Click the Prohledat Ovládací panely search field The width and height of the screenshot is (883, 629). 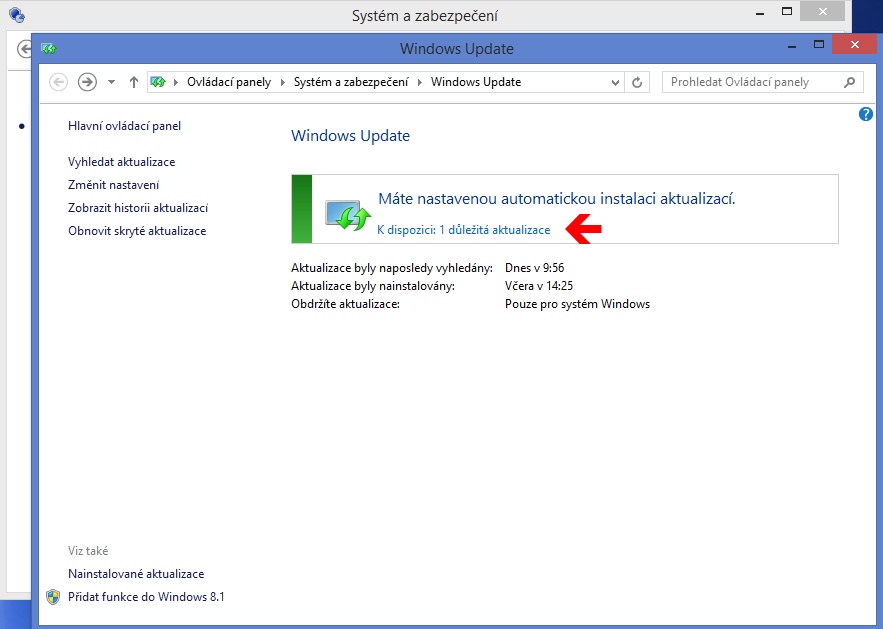click(750, 82)
